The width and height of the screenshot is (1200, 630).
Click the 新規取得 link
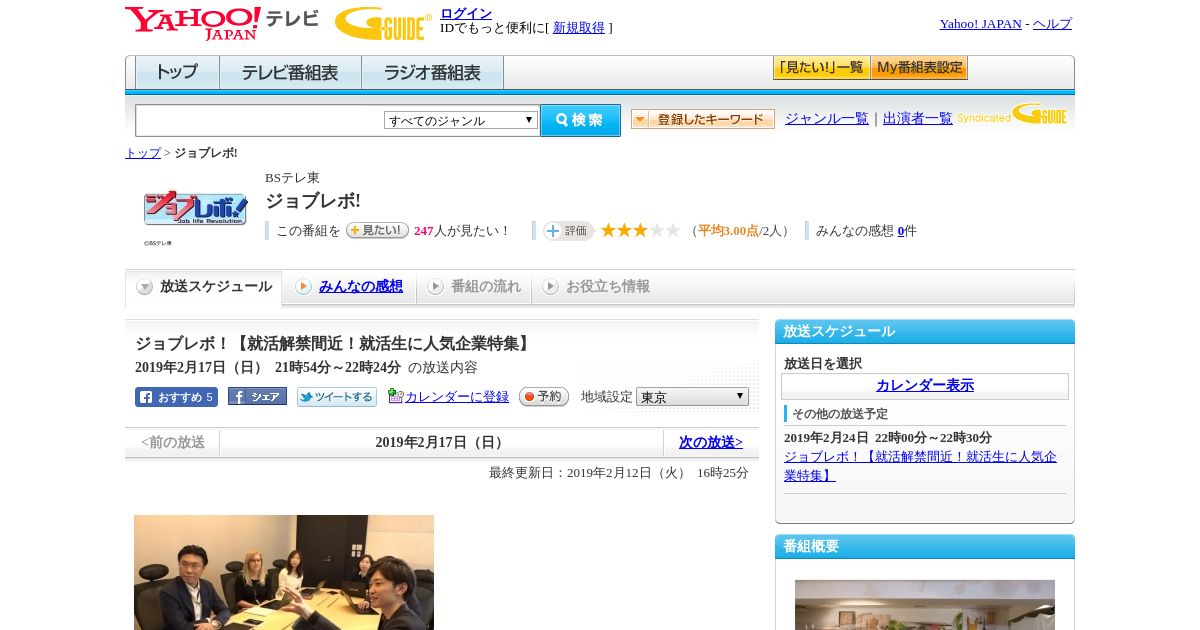(x=579, y=28)
